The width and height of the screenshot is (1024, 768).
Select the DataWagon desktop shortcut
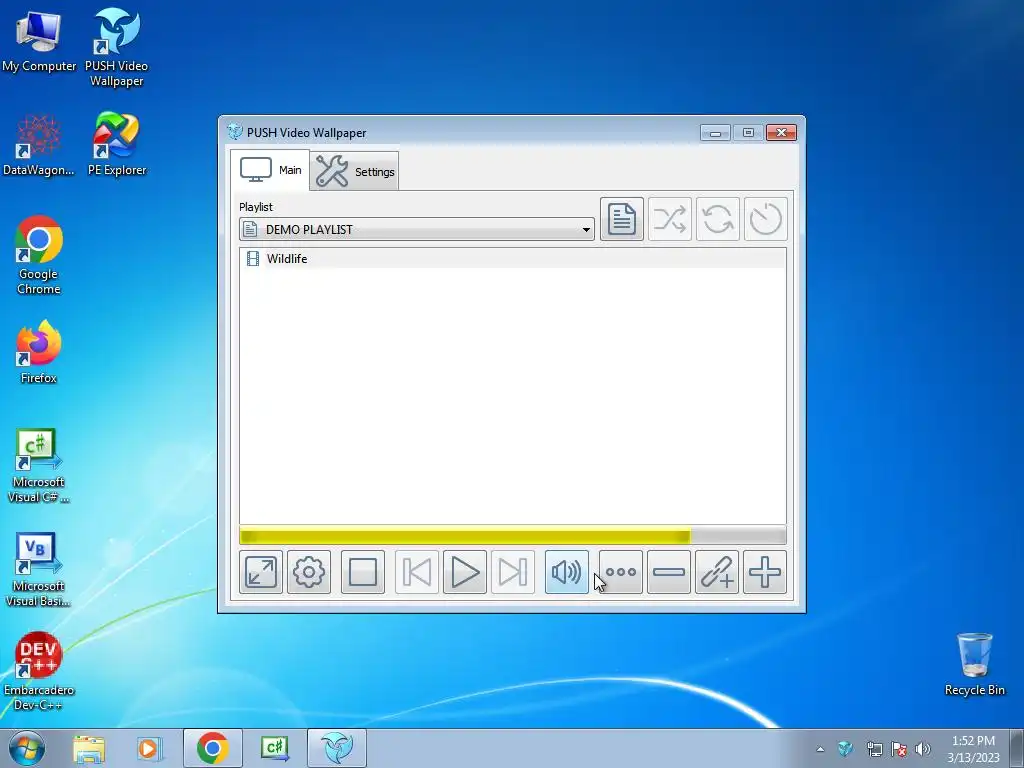39,144
